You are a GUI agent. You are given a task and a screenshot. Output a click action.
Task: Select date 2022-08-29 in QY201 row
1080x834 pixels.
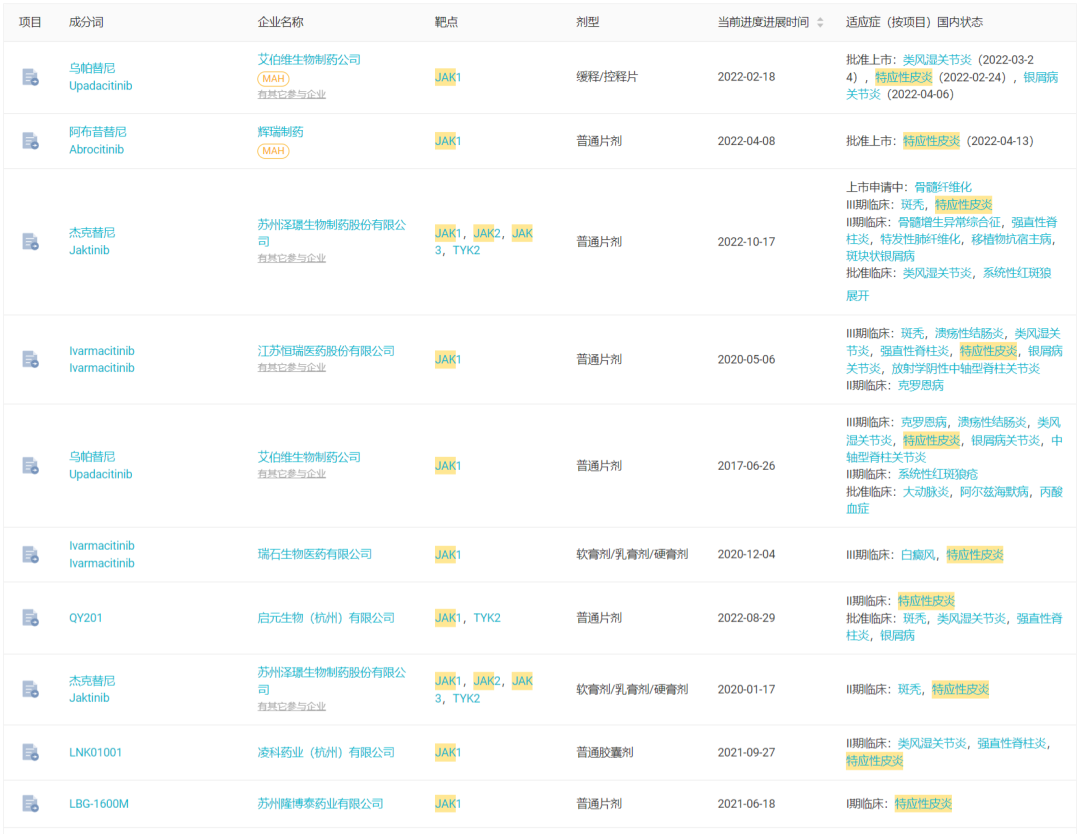746,618
